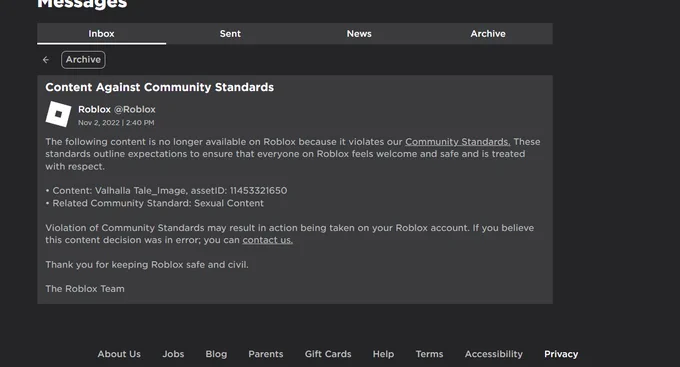Go to the Parents footer link
The width and height of the screenshot is (680, 367).
click(x=266, y=354)
